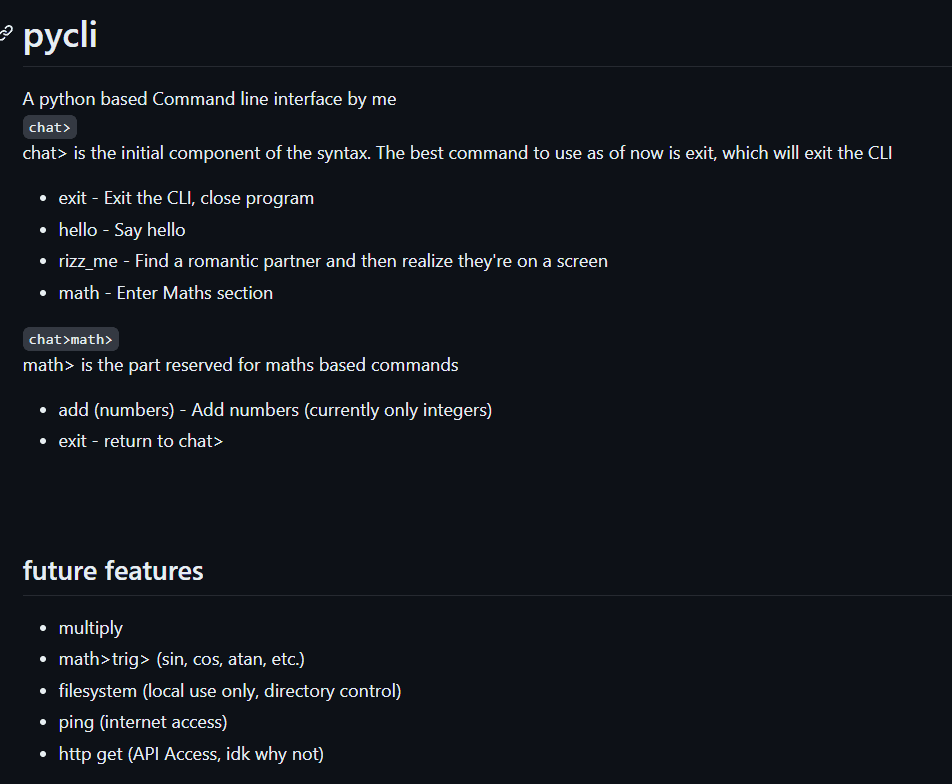Click the "add (numbers)" list item
Image resolution: width=952 pixels, height=784 pixels.
tap(275, 410)
